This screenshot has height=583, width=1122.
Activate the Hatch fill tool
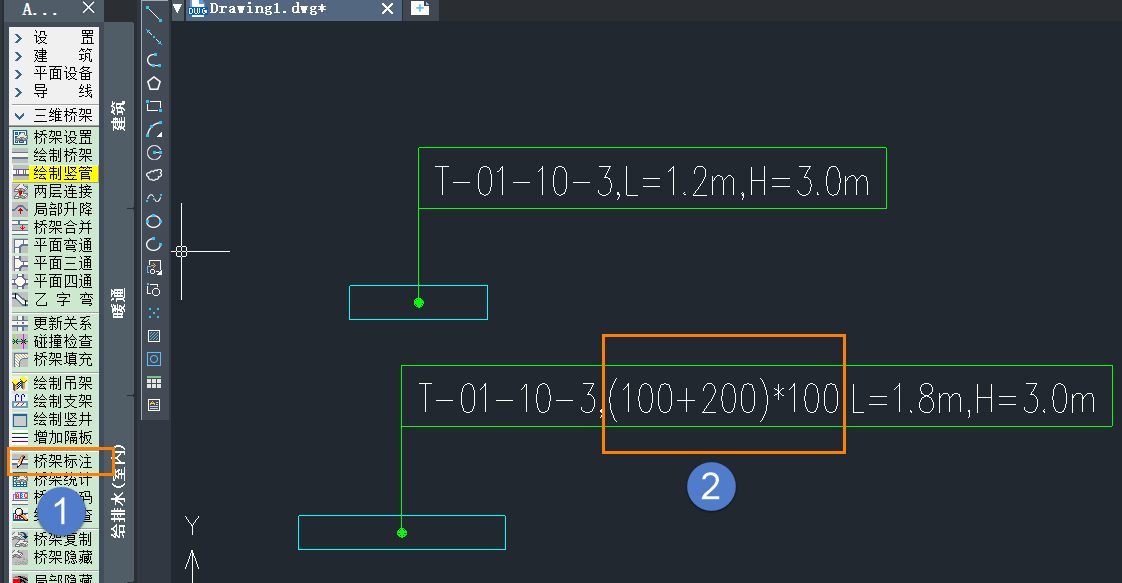[154, 336]
